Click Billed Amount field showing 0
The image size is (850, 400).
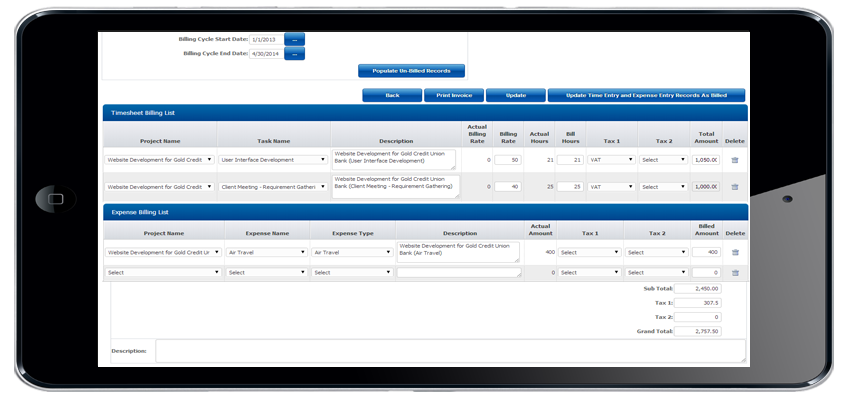[706, 273]
